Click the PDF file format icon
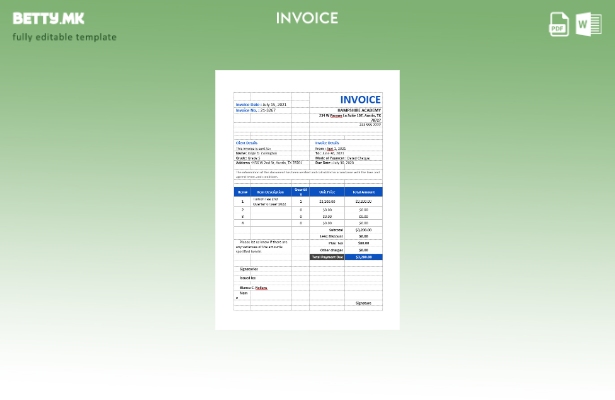The width and height of the screenshot is (615, 400). (x=559, y=24)
